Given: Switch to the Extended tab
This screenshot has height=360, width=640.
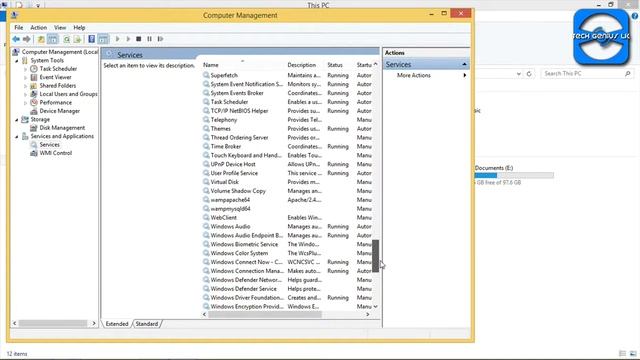Looking at the screenshot, I should 117,324.
